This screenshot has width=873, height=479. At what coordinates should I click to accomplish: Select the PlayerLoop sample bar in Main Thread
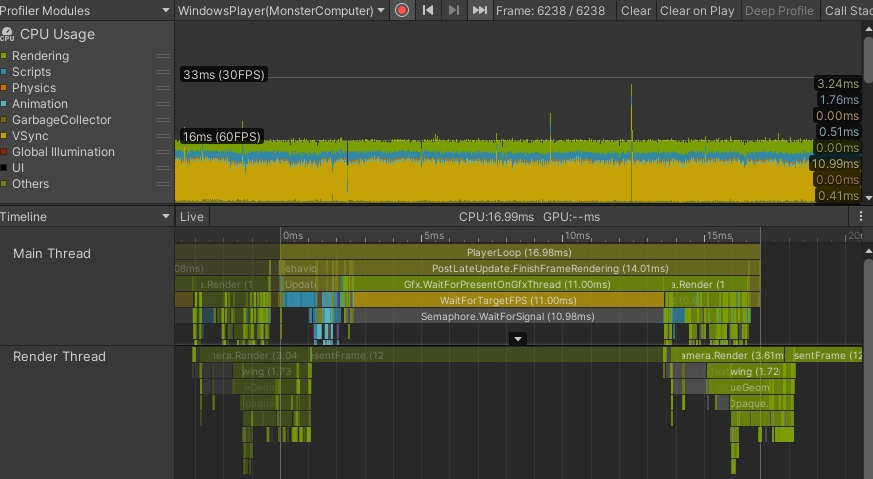[519, 253]
